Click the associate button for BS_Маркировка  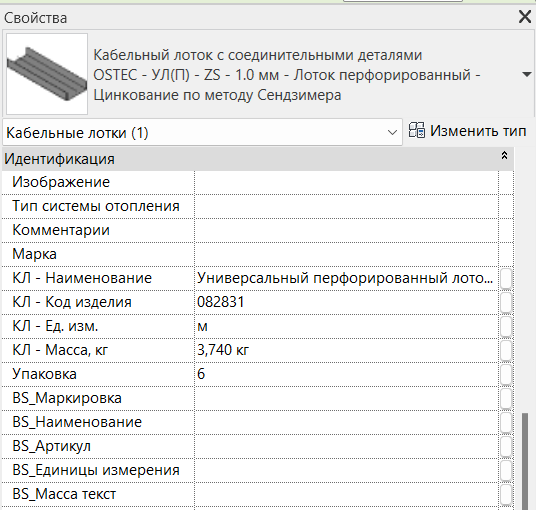click(x=506, y=399)
